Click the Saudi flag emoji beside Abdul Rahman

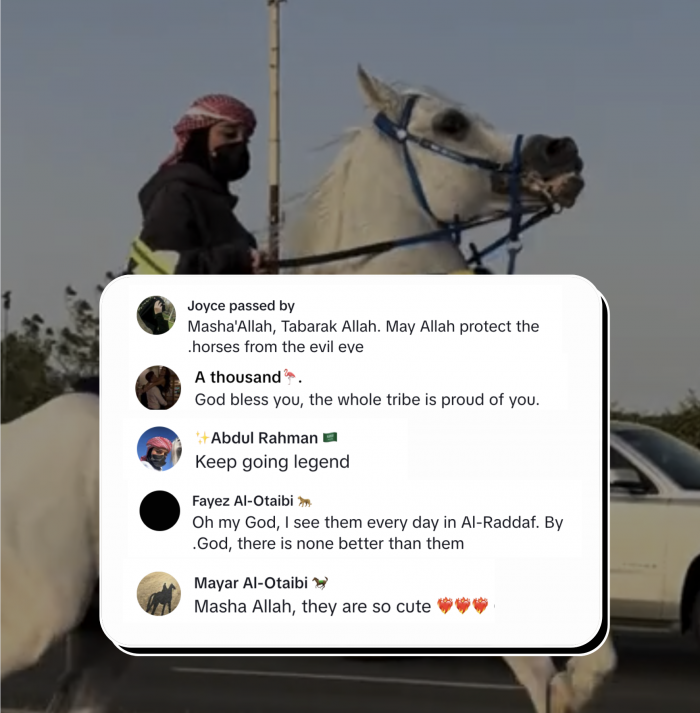click(330, 437)
